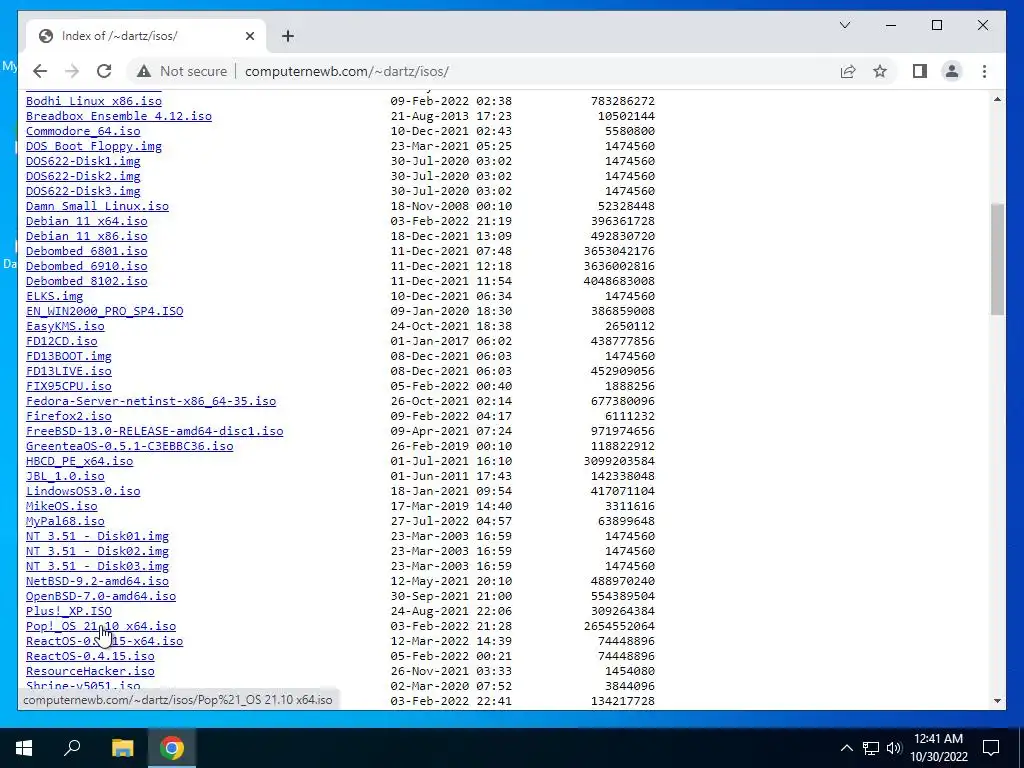Open the Windows notification center

991,748
